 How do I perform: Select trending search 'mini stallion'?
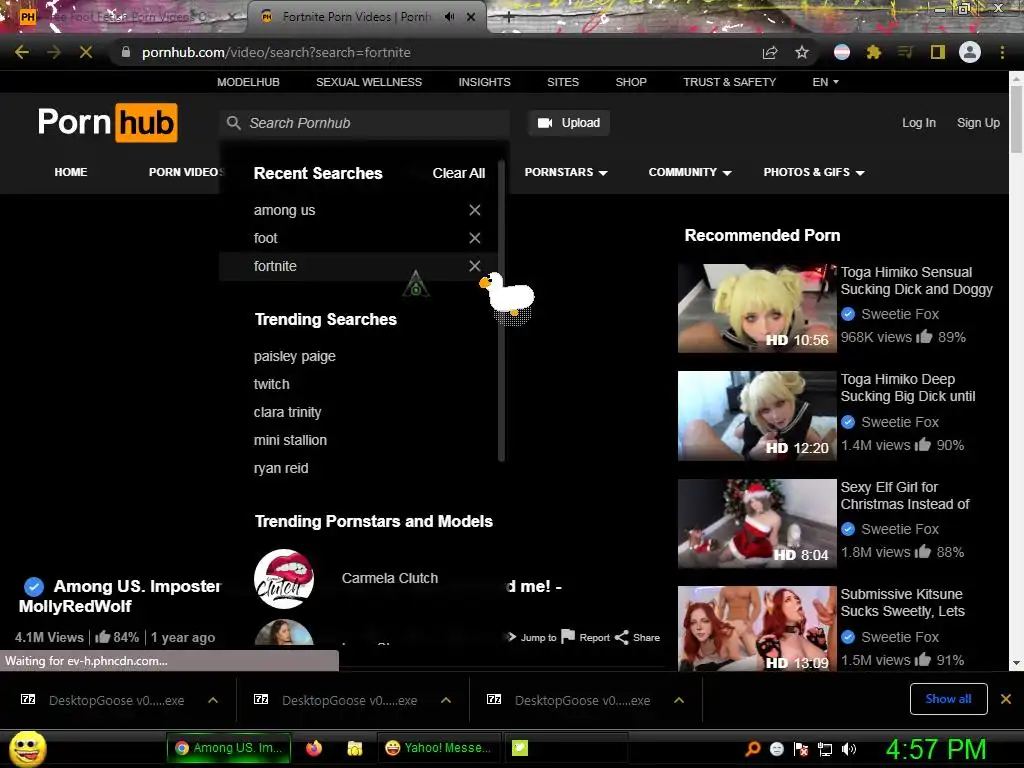[x=290, y=440]
